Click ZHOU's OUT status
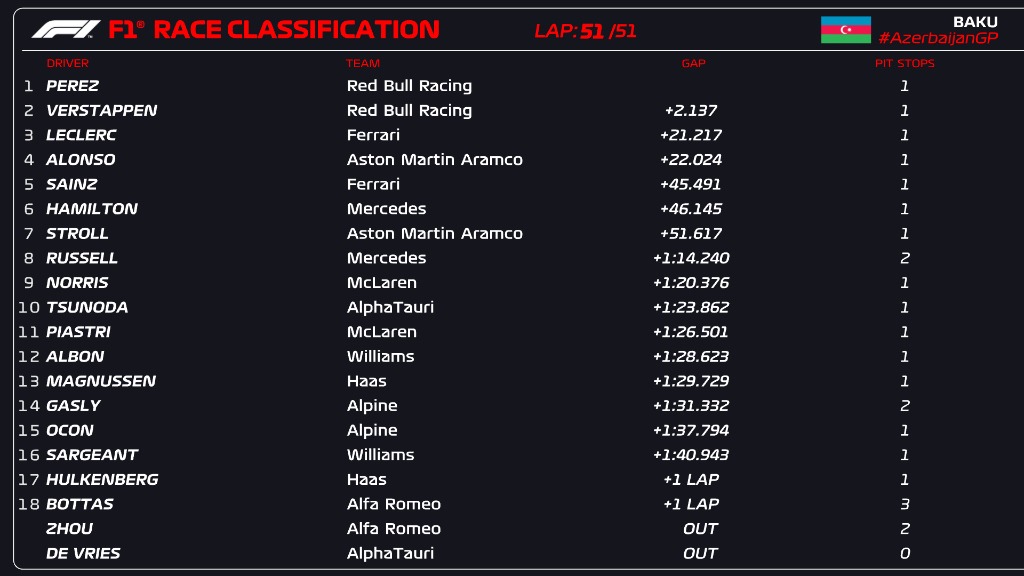Image resolution: width=1024 pixels, height=576 pixels. click(x=700, y=529)
